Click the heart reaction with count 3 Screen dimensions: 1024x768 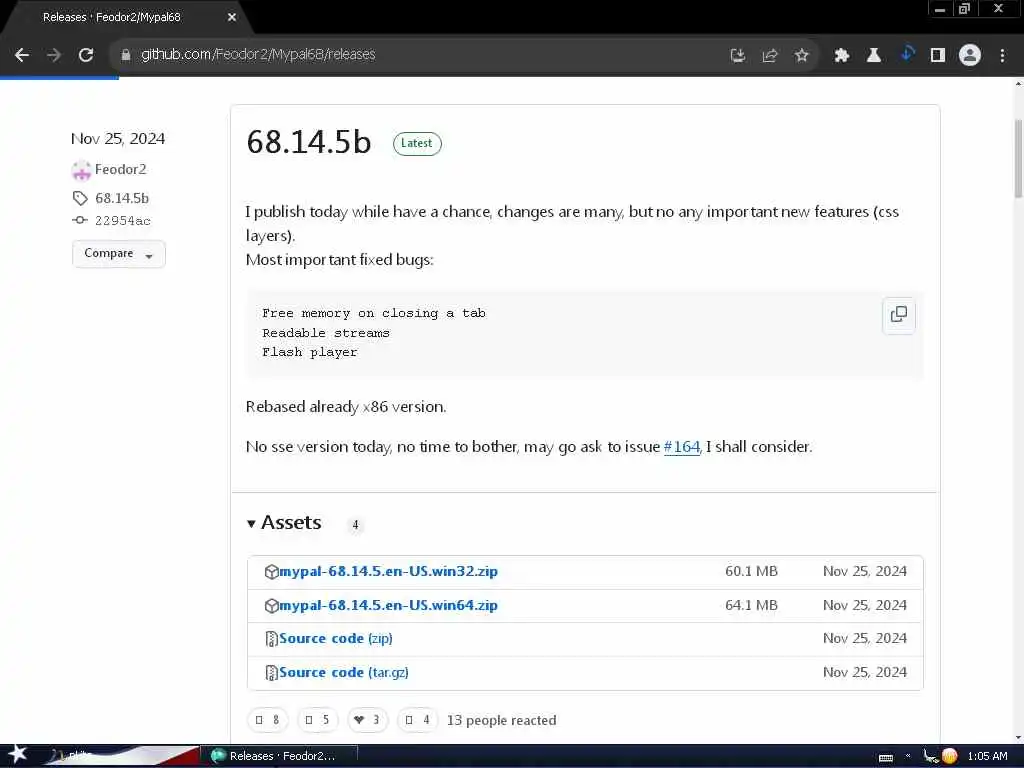click(367, 720)
